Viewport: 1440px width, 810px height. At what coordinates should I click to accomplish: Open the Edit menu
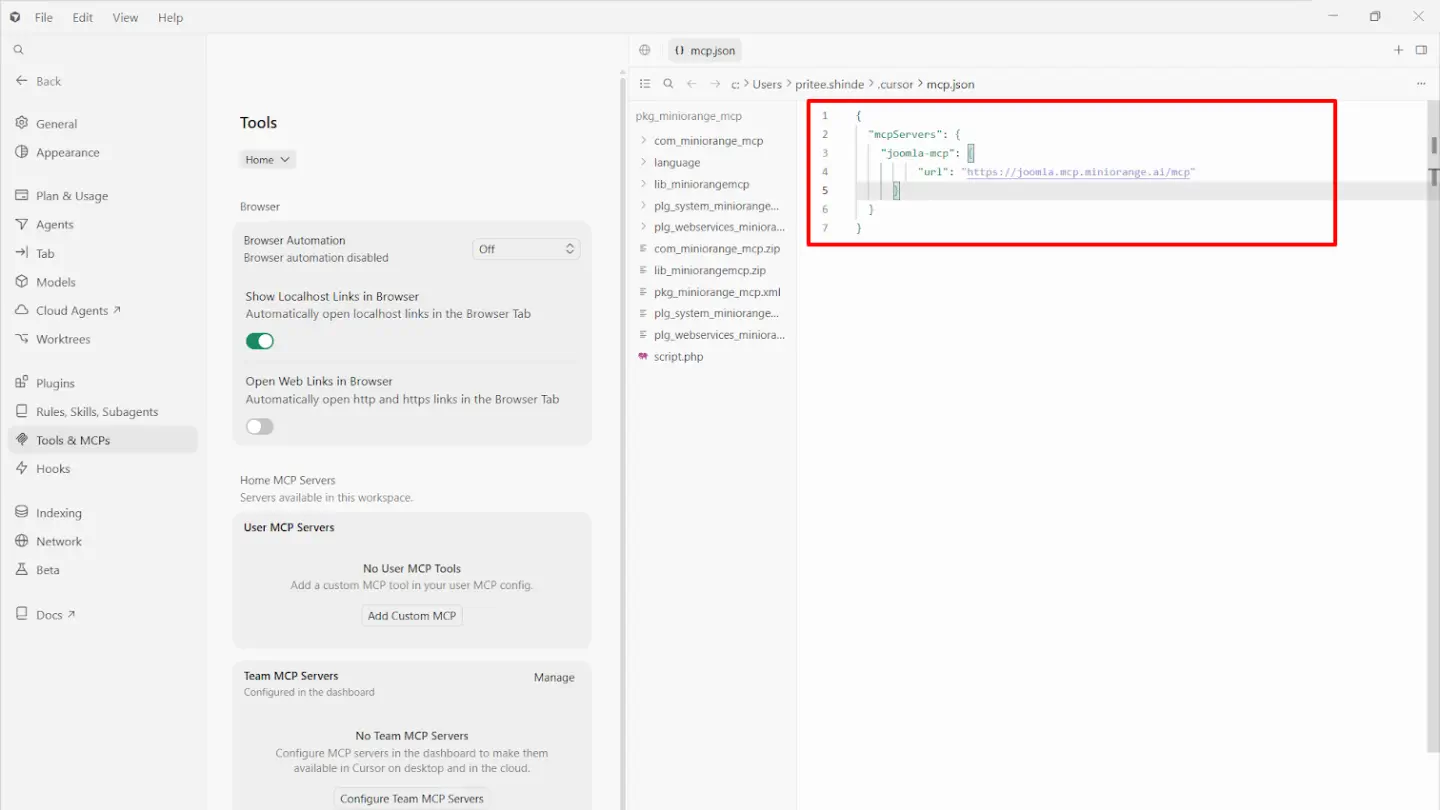pyautogui.click(x=83, y=17)
